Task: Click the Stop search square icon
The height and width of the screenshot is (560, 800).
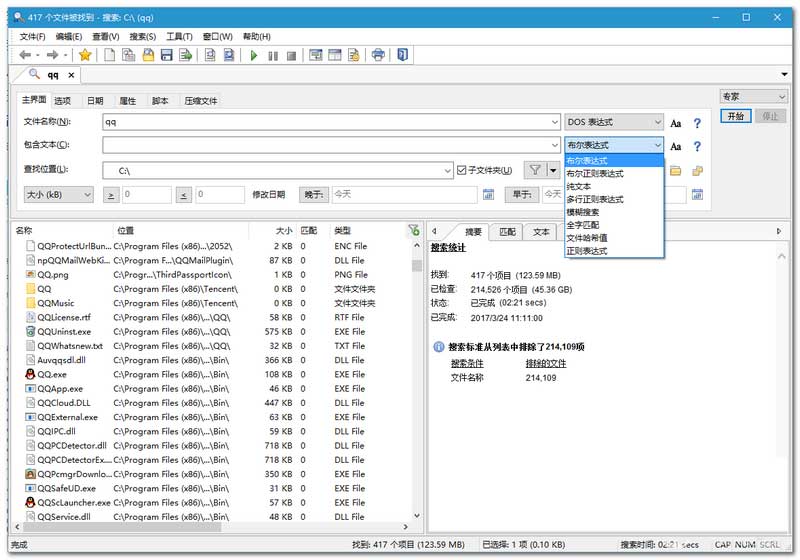Action: click(290, 55)
